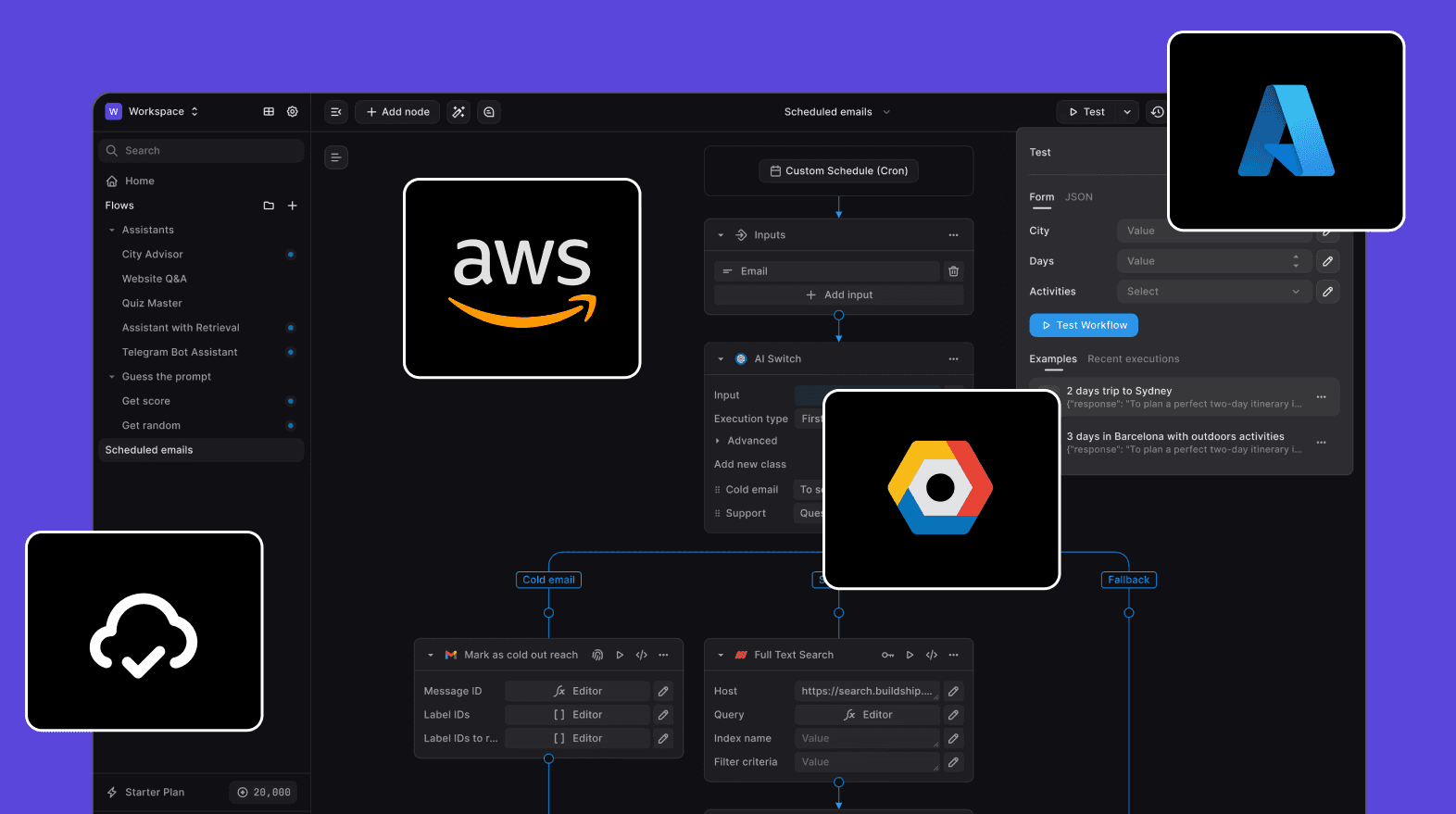
Task: Open more options on Mark as cold out reach
Action: coord(663,655)
